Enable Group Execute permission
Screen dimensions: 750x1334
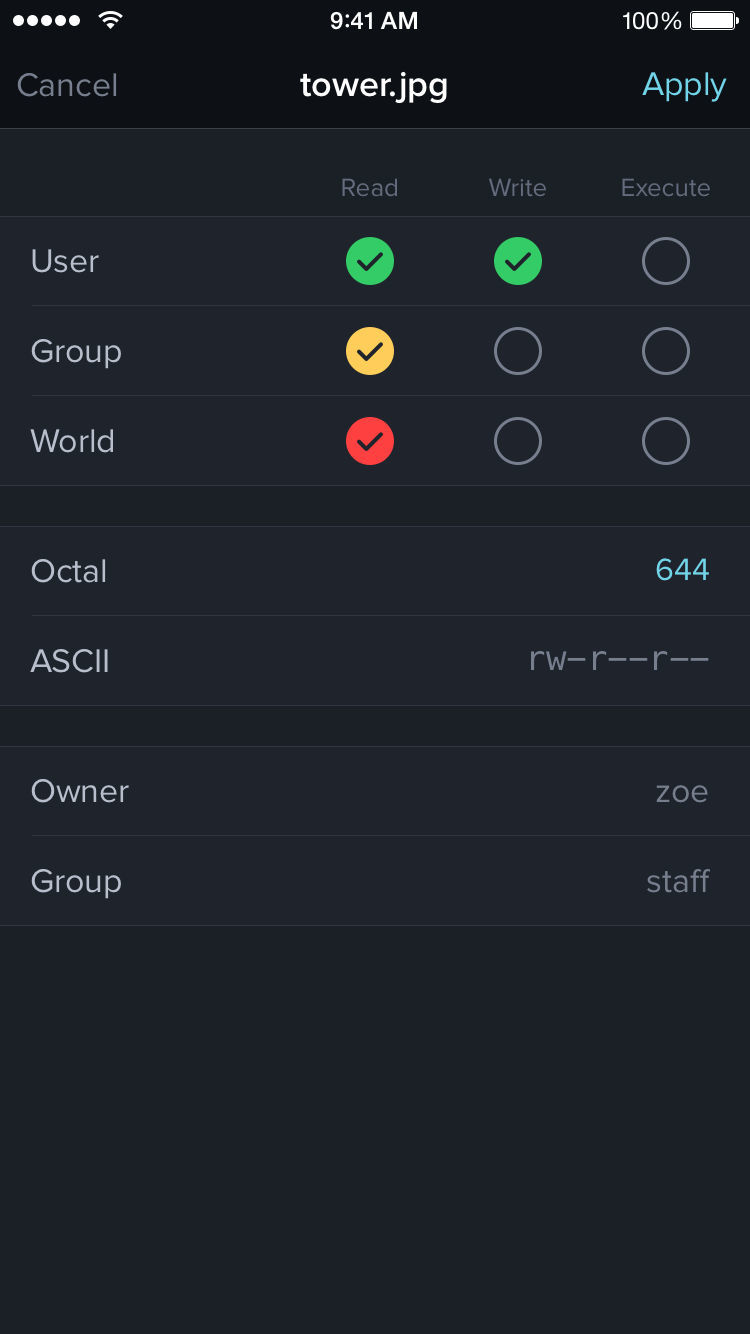pos(666,351)
